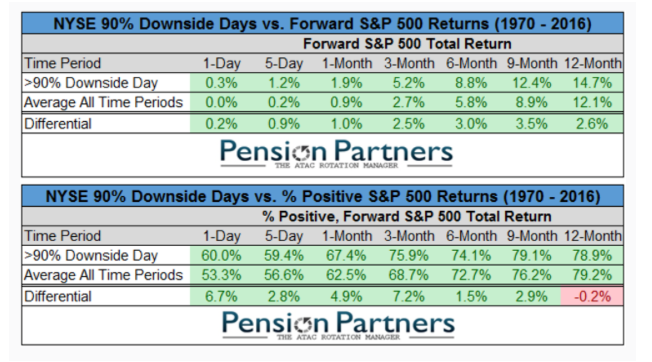Click the 3.5% nine-month differential cell
This screenshot has height=362, width=652.
(x=531, y=124)
